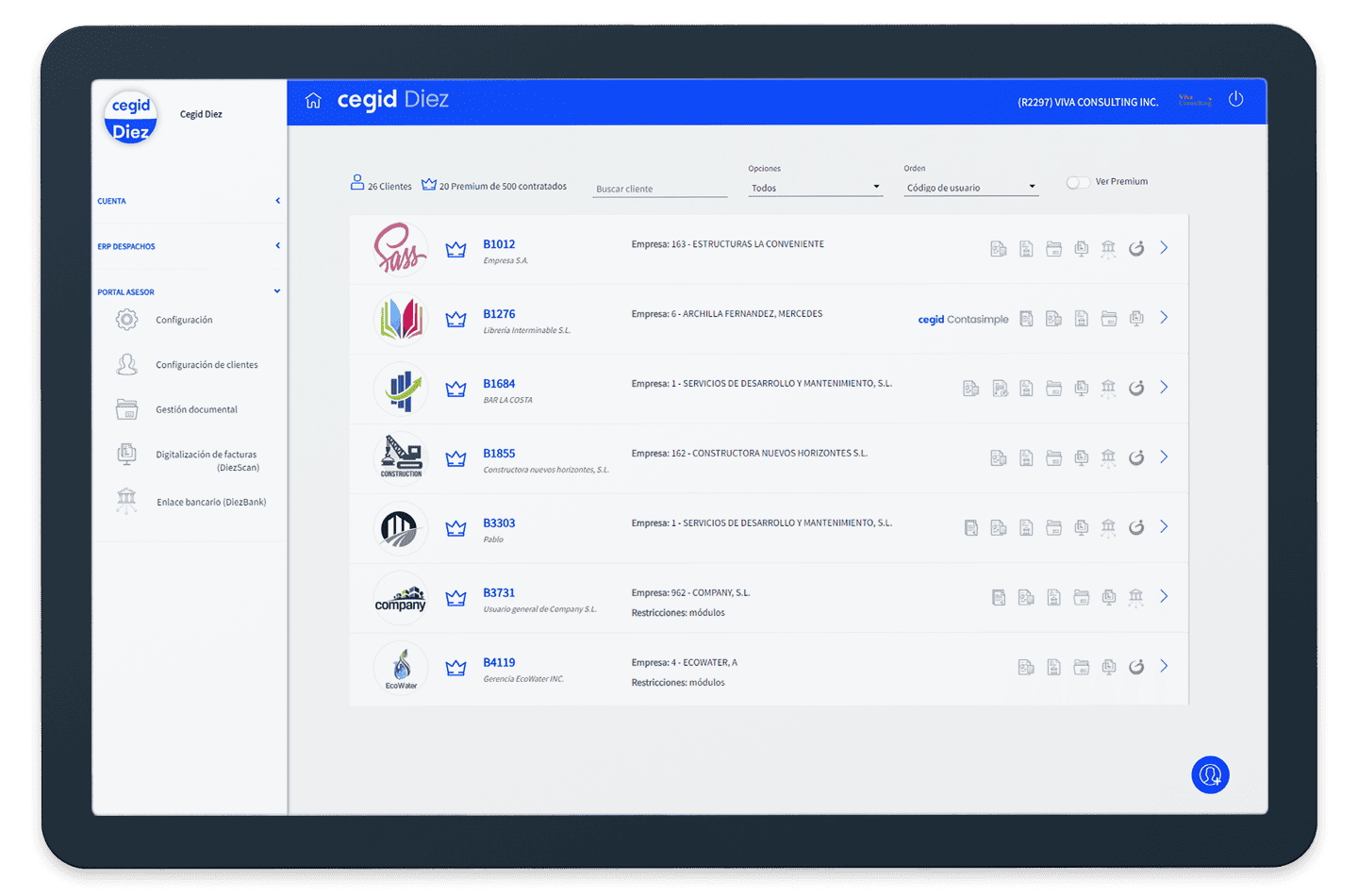
Task: Open client code link B3731
Action: coord(499,593)
